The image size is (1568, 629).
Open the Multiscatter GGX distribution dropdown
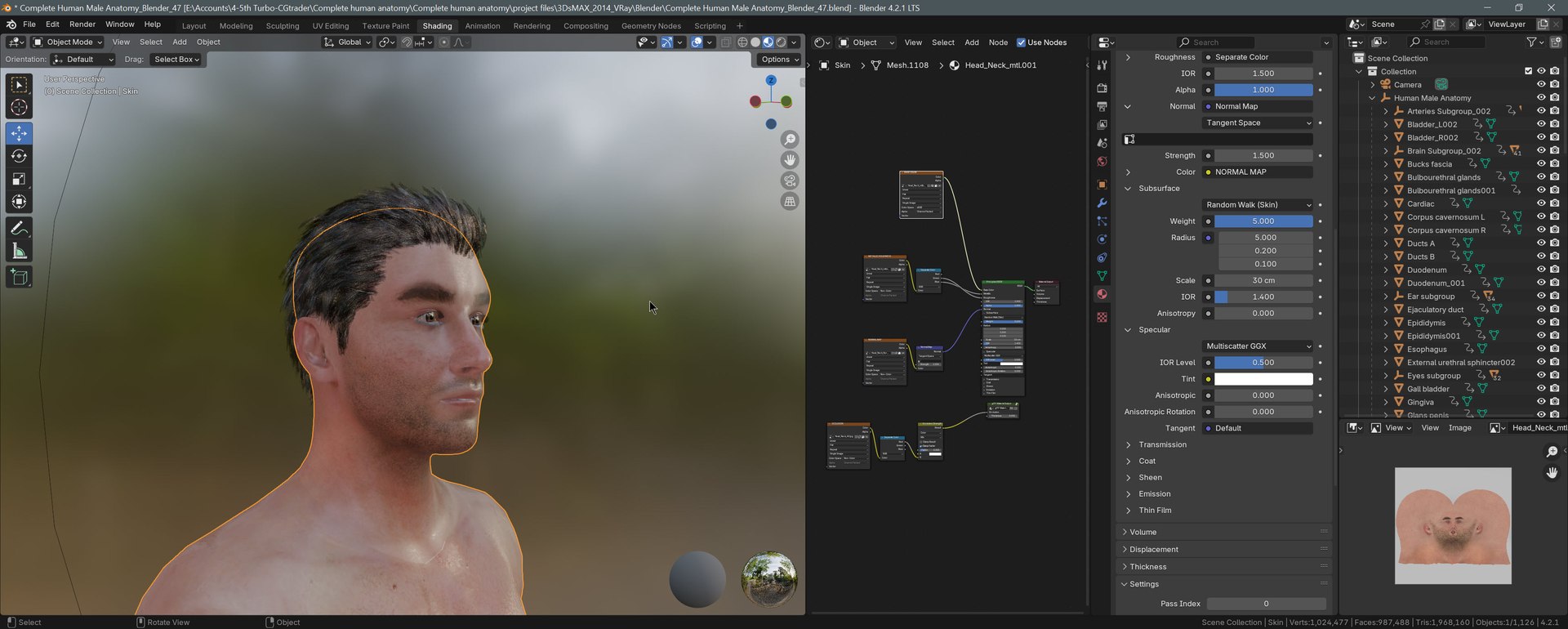coord(1258,346)
